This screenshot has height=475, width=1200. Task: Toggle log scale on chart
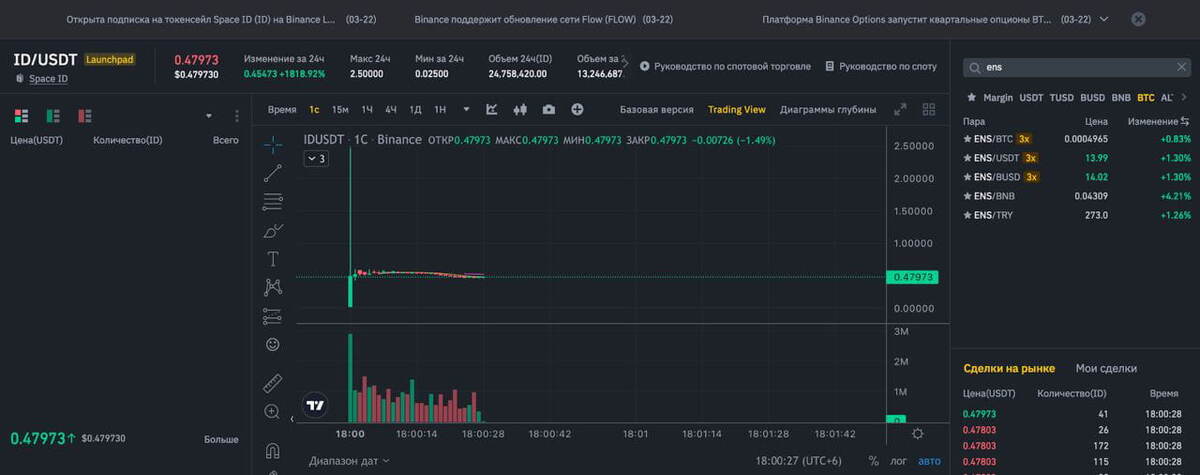[x=899, y=461]
